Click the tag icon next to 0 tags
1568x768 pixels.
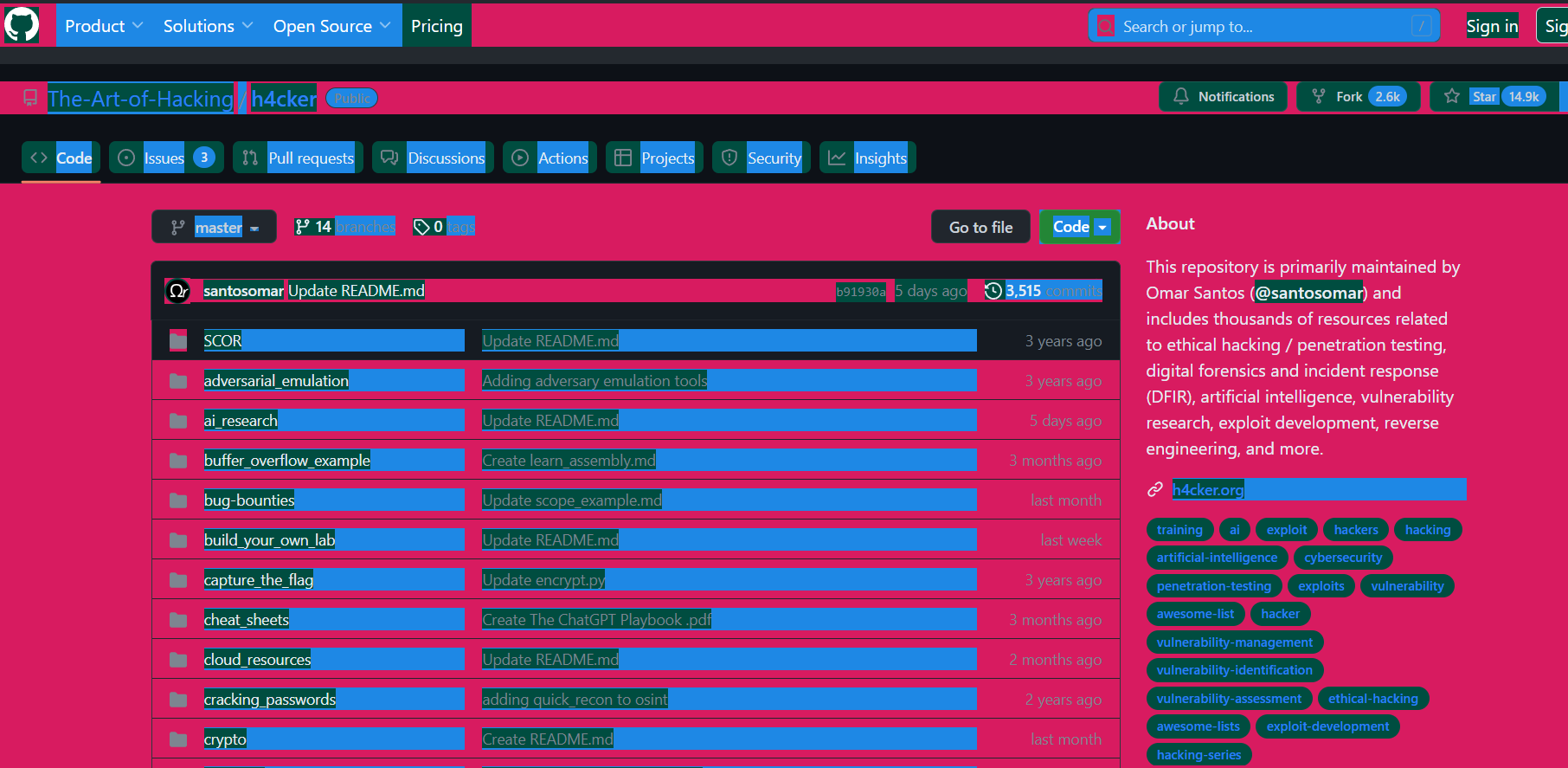[421, 227]
